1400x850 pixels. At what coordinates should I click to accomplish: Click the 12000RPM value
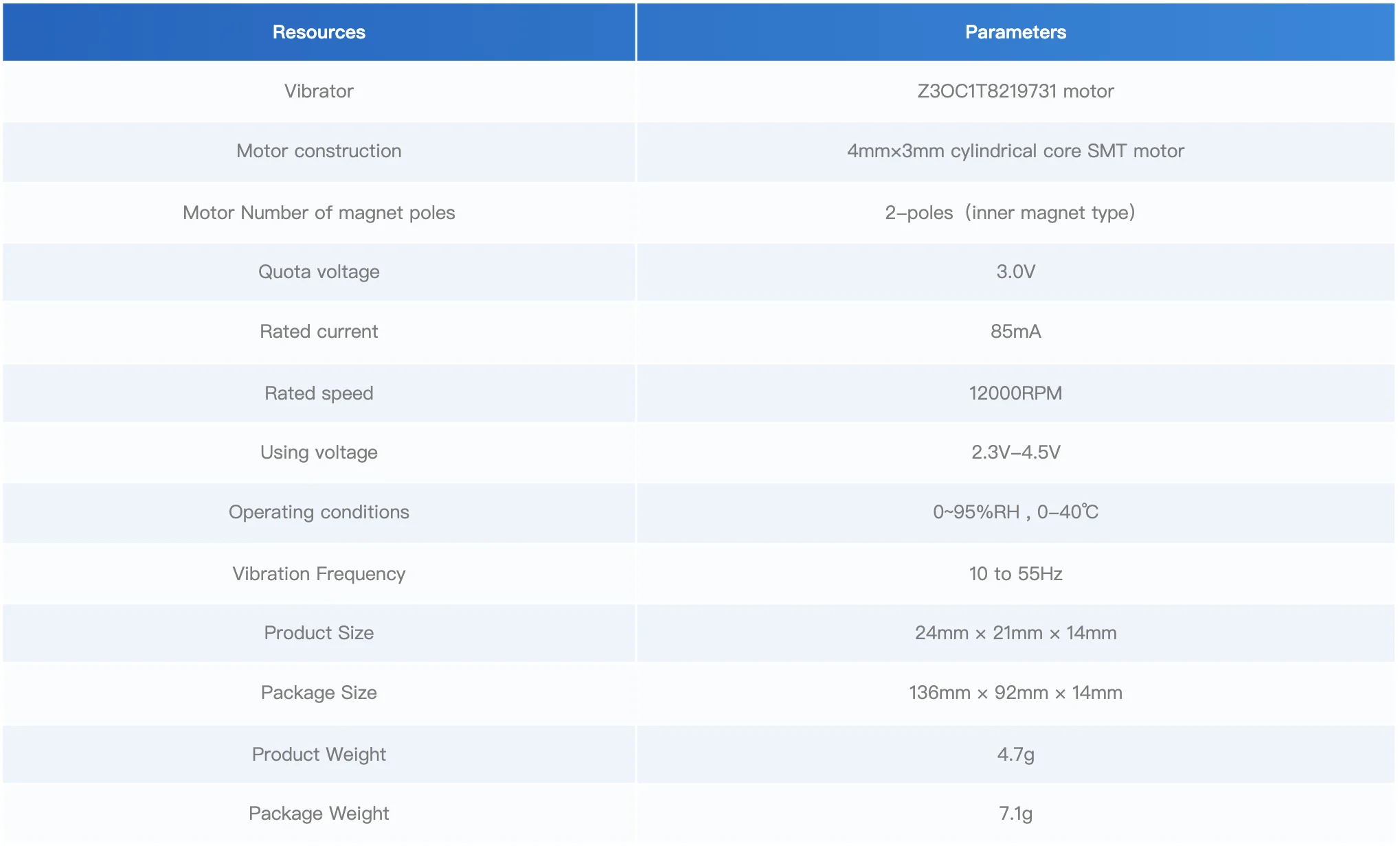1015,393
